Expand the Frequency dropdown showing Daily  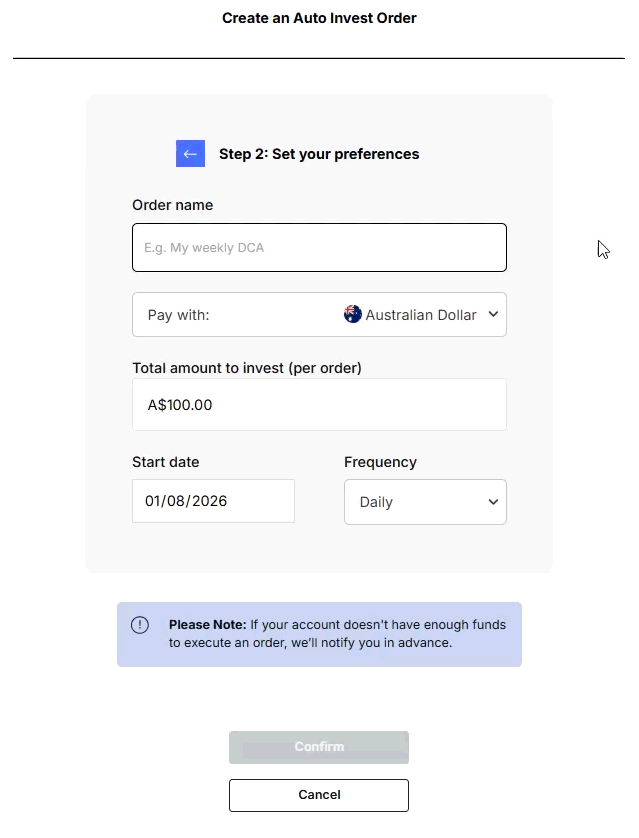pyautogui.click(x=425, y=501)
